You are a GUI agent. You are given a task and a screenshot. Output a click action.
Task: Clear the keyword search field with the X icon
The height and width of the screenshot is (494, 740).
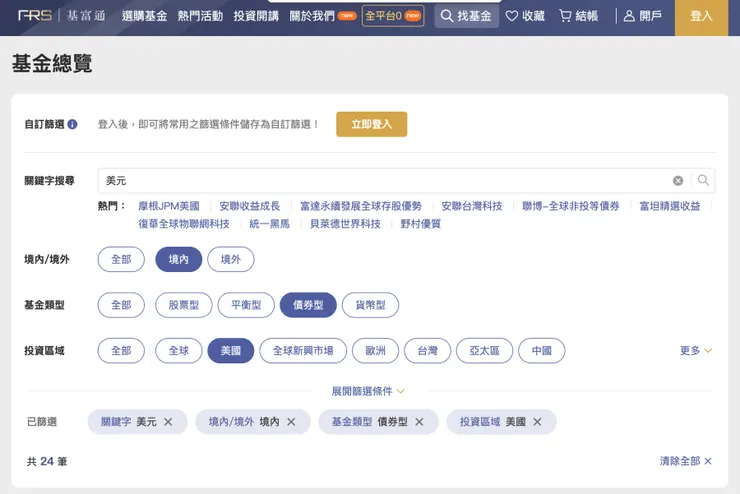(678, 181)
